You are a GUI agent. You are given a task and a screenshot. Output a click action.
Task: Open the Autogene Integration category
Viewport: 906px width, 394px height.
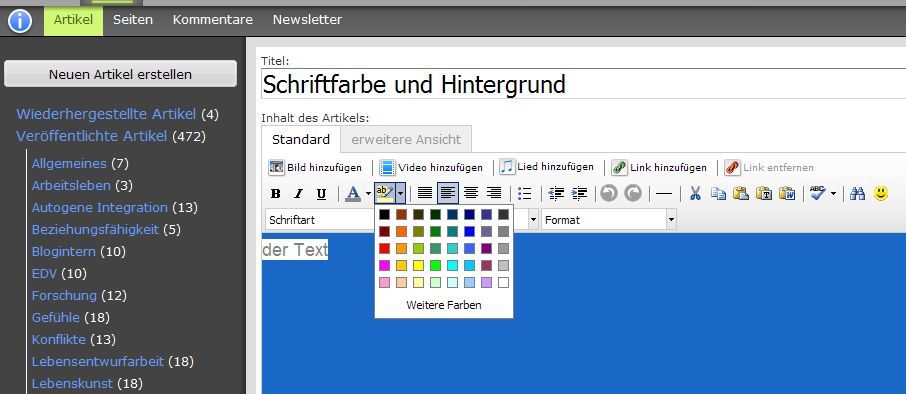pos(99,207)
